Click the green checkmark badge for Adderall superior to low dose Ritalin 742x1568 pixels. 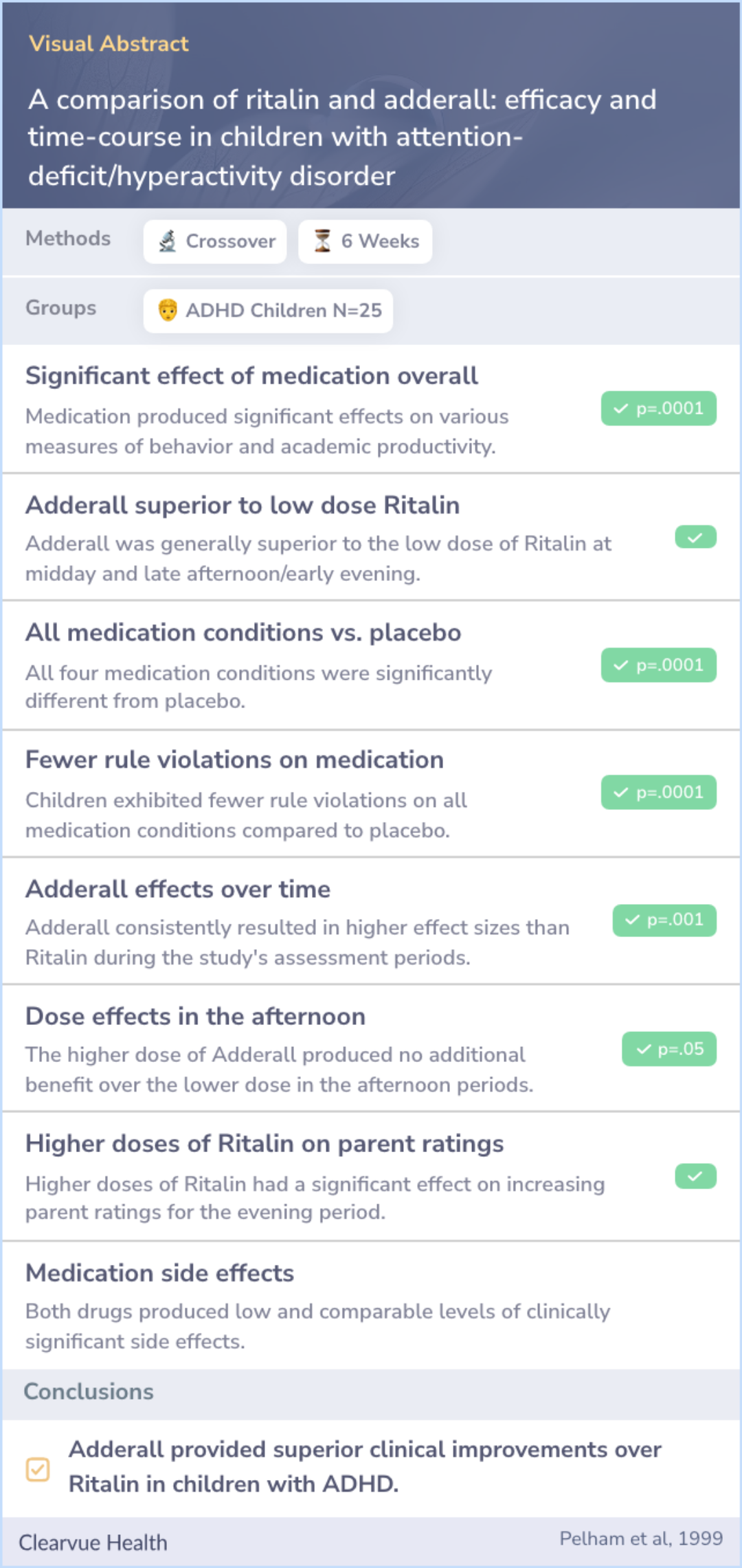(x=695, y=537)
